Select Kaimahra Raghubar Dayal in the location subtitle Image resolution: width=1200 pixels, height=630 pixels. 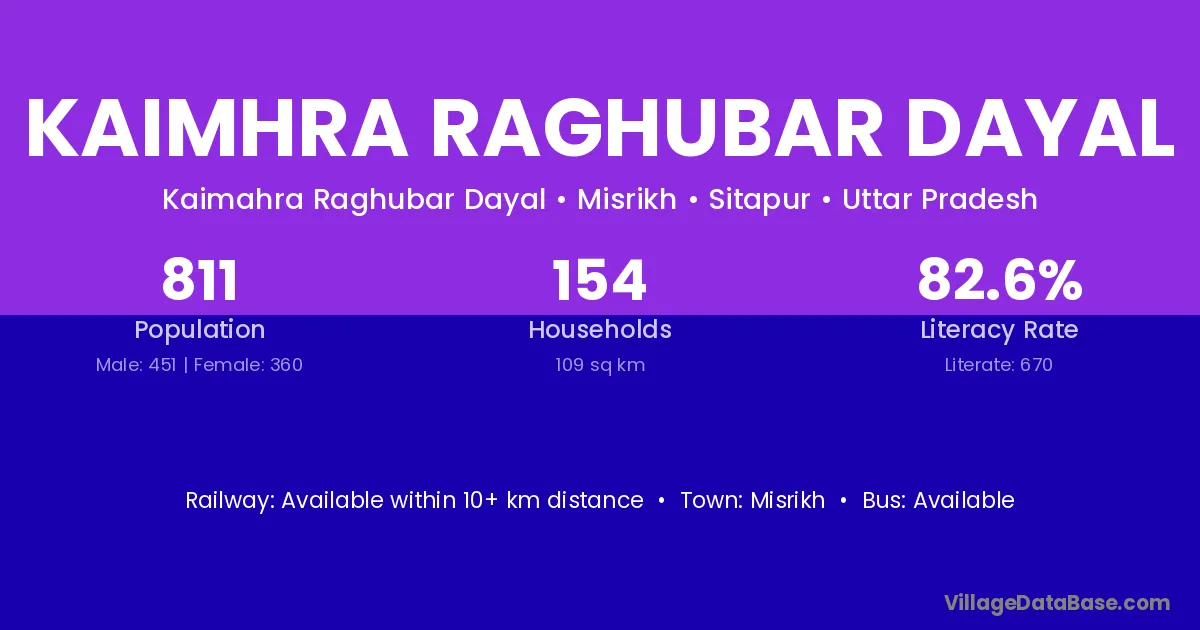(x=353, y=200)
